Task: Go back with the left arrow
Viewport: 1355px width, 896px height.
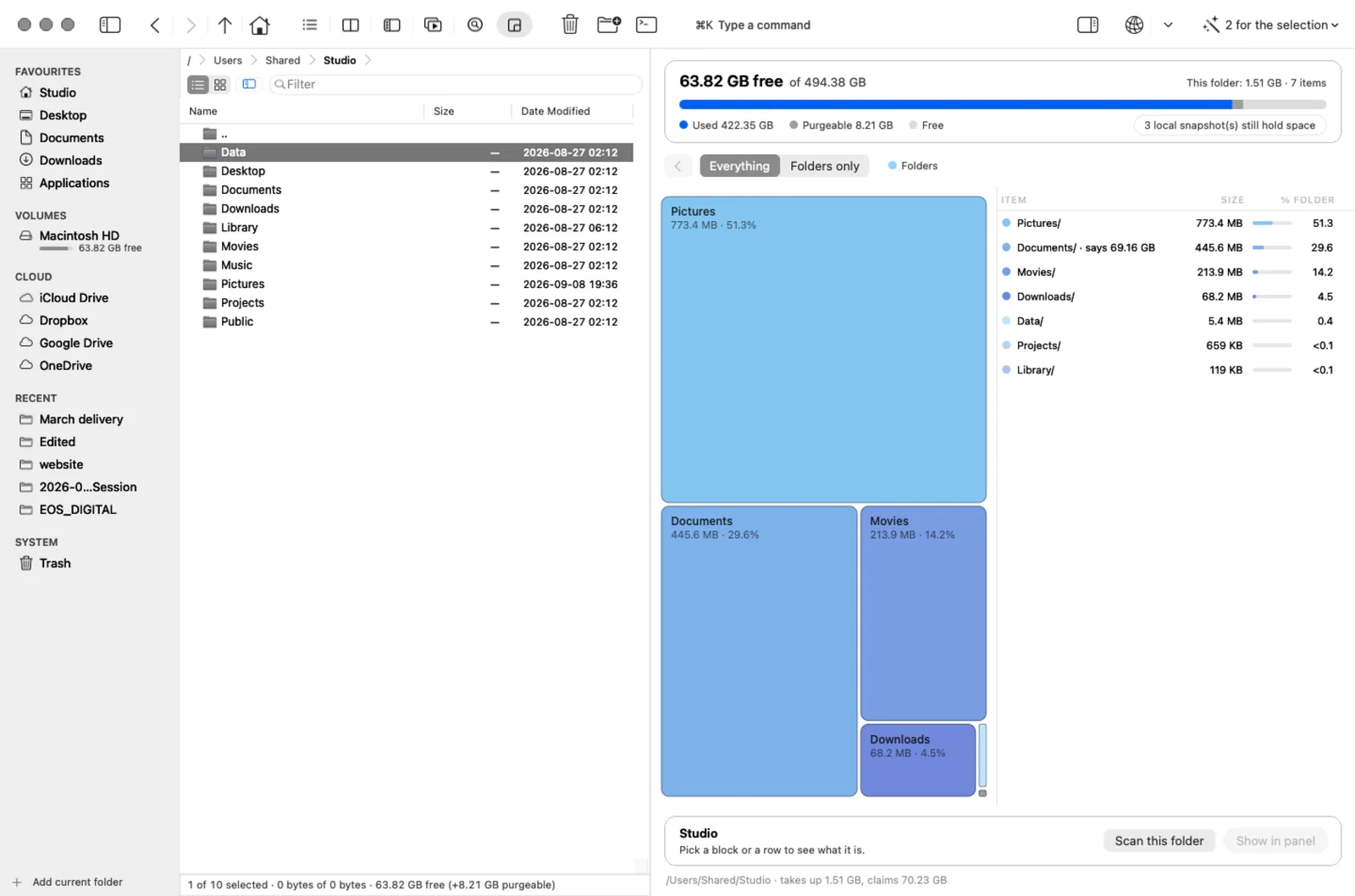Action: click(155, 25)
